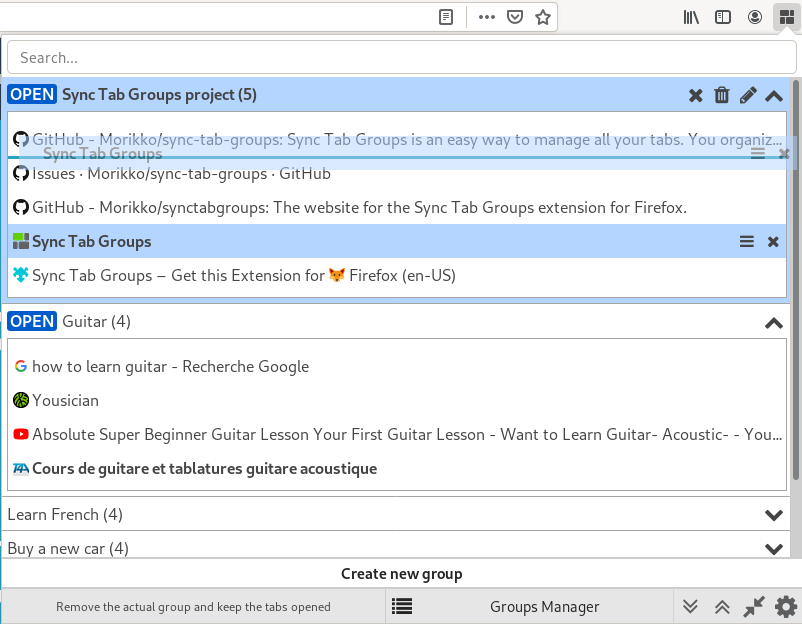Open Cours de guitare et tablatures tab

coord(397,469)
